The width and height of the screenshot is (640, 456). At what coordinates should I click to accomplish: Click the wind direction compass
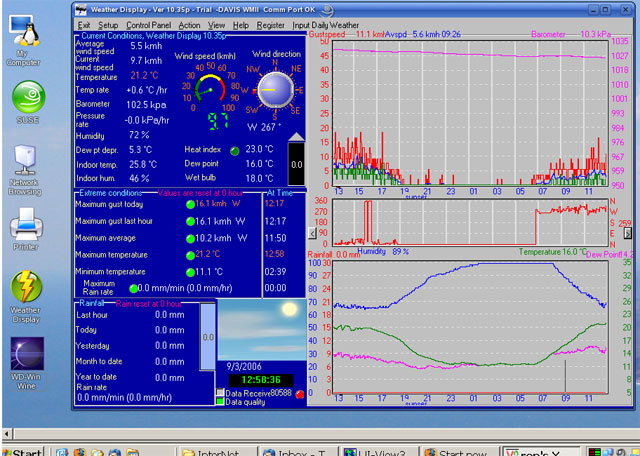(276, 90)
